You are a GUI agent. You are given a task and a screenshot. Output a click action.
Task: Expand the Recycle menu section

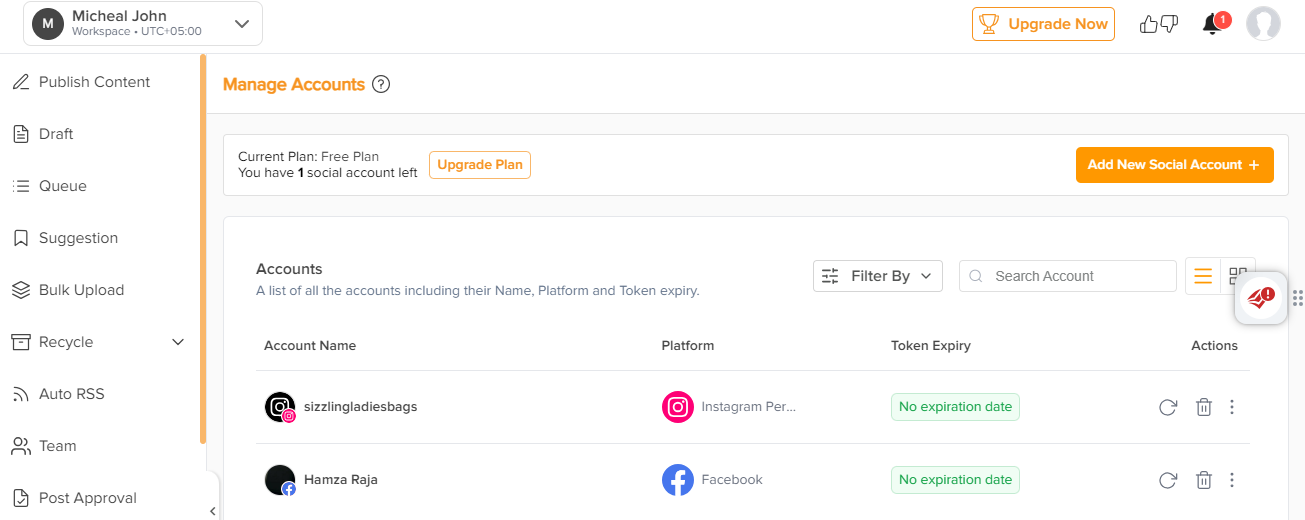point(178,342)
